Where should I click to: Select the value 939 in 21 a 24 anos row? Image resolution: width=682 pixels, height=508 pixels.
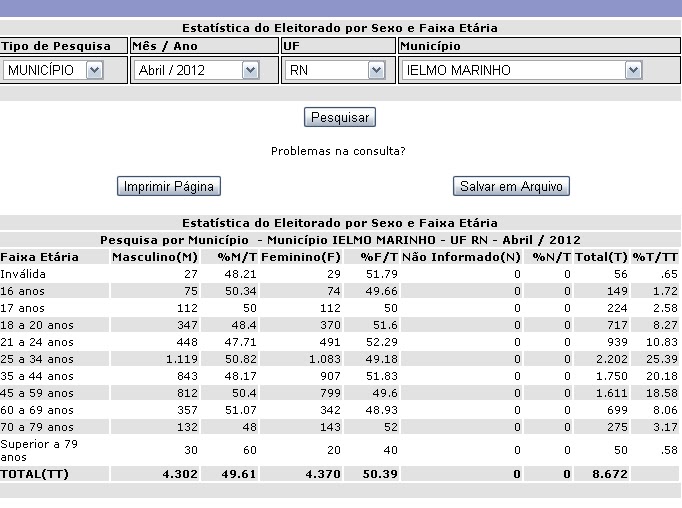pos(617,342)
